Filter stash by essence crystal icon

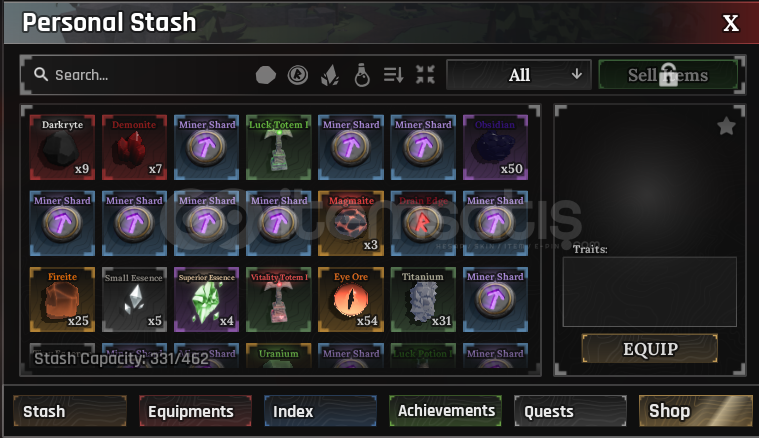330,75
